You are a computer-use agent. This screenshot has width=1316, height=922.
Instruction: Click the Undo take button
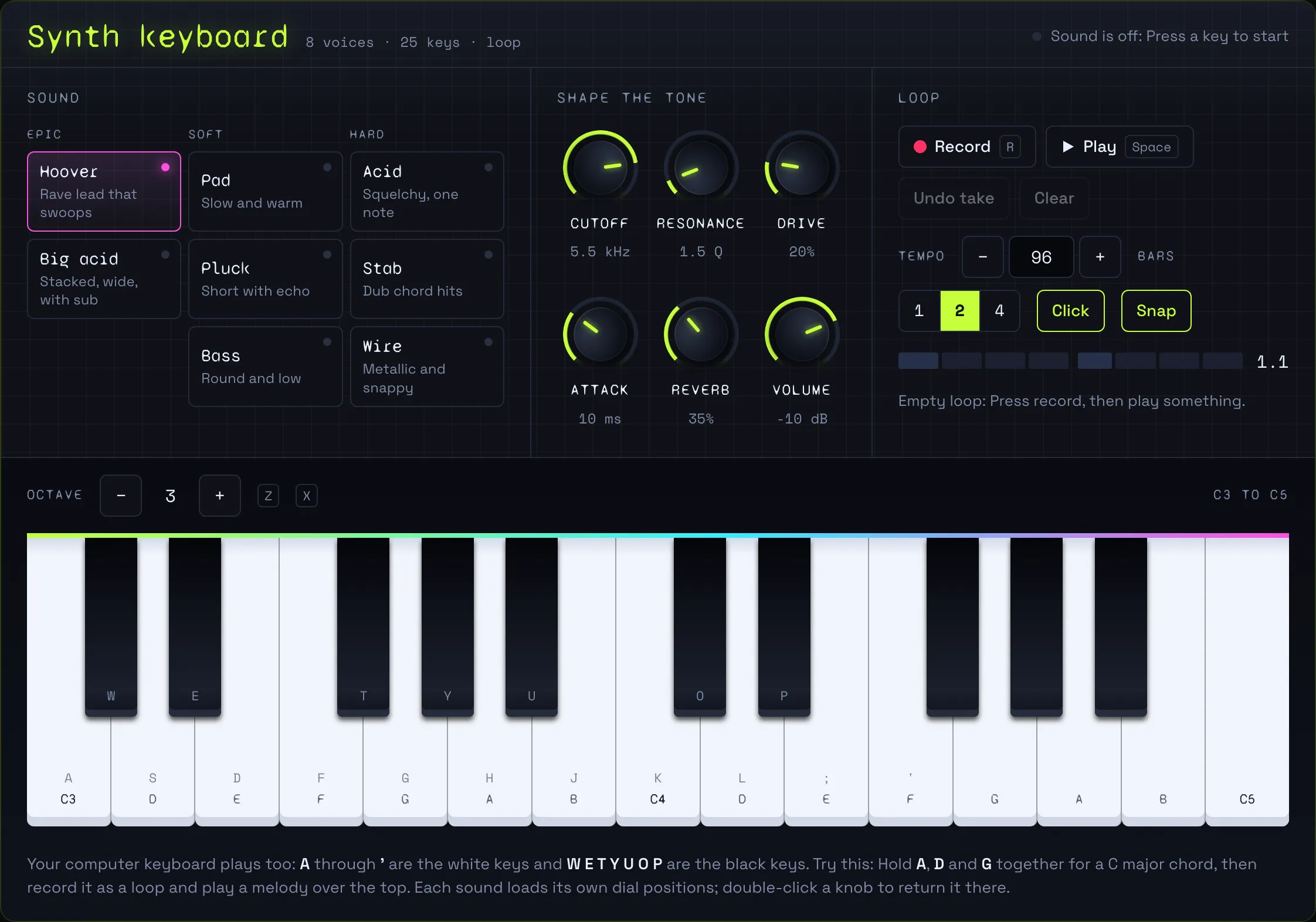coord(954,198)
